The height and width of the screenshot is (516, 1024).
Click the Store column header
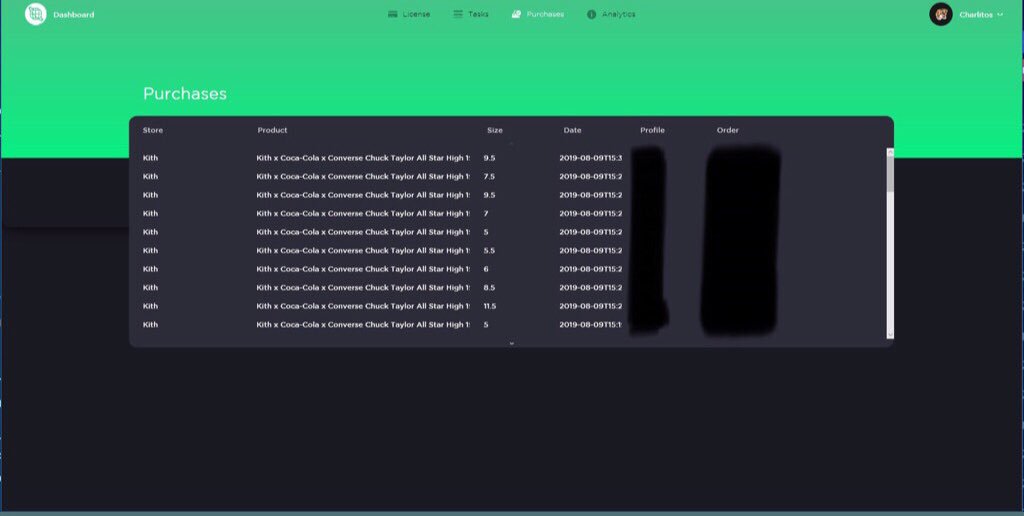(x=153, y=130)
